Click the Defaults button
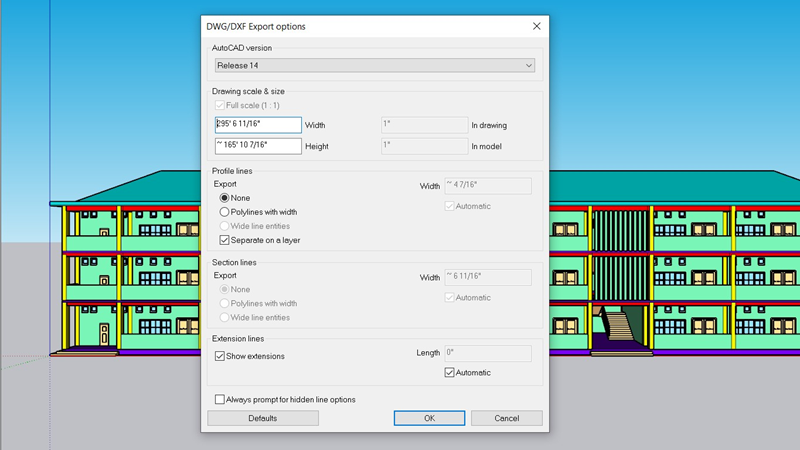The height and width of the screenshot is (450, 800). pos(263,418)
